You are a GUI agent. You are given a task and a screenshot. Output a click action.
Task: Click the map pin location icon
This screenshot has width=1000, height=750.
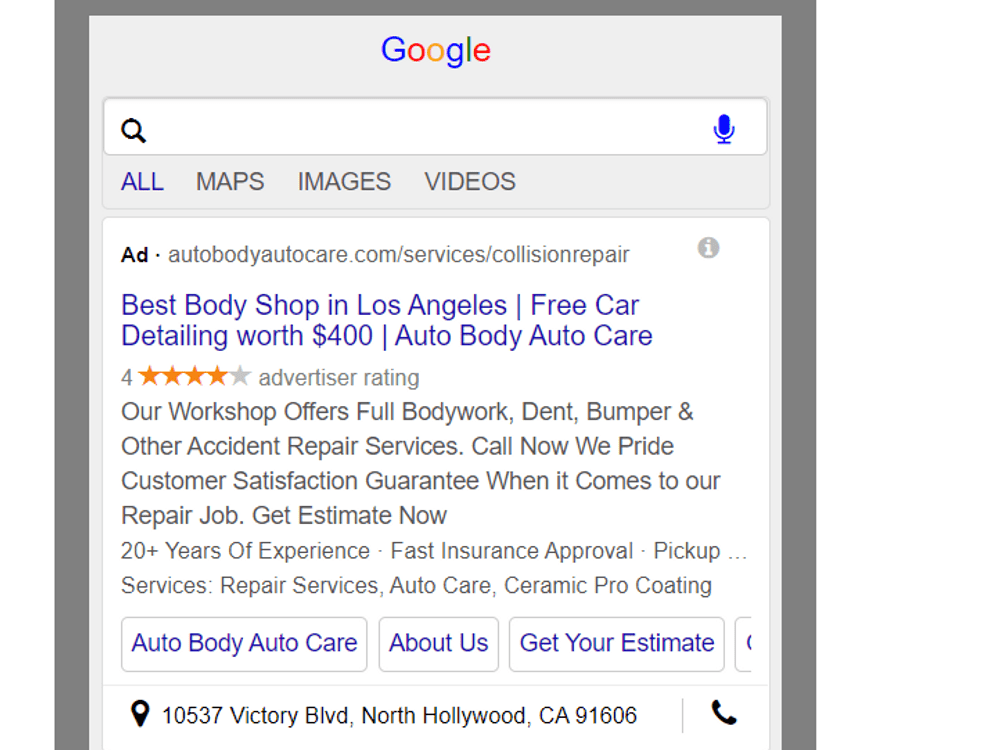point(140,714)
